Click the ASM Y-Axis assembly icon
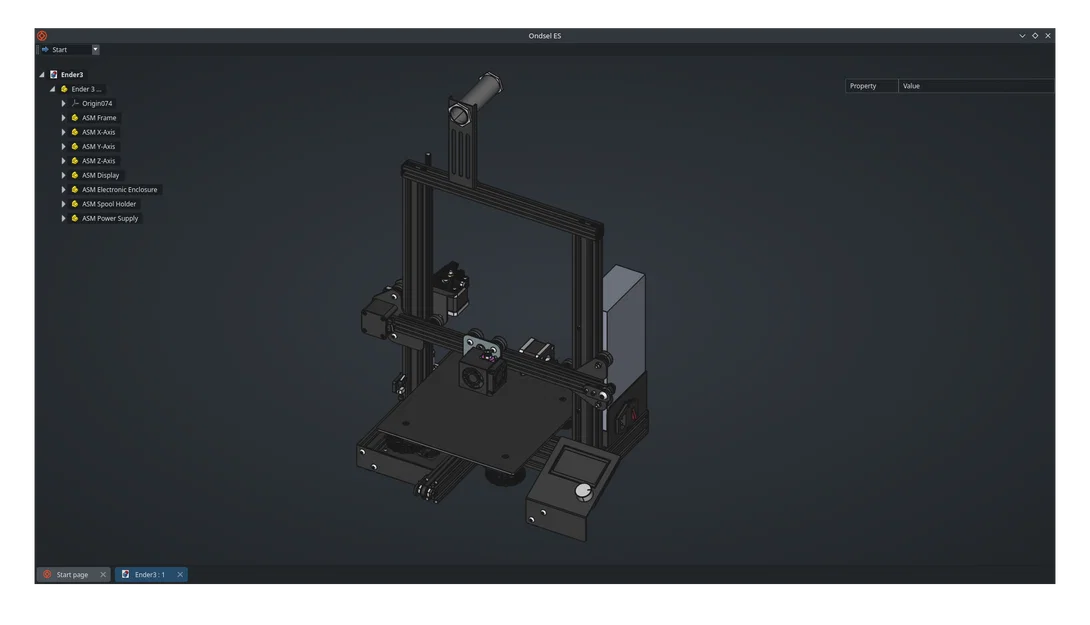The height and width of the screenshot is (625, 1090). 74,147
